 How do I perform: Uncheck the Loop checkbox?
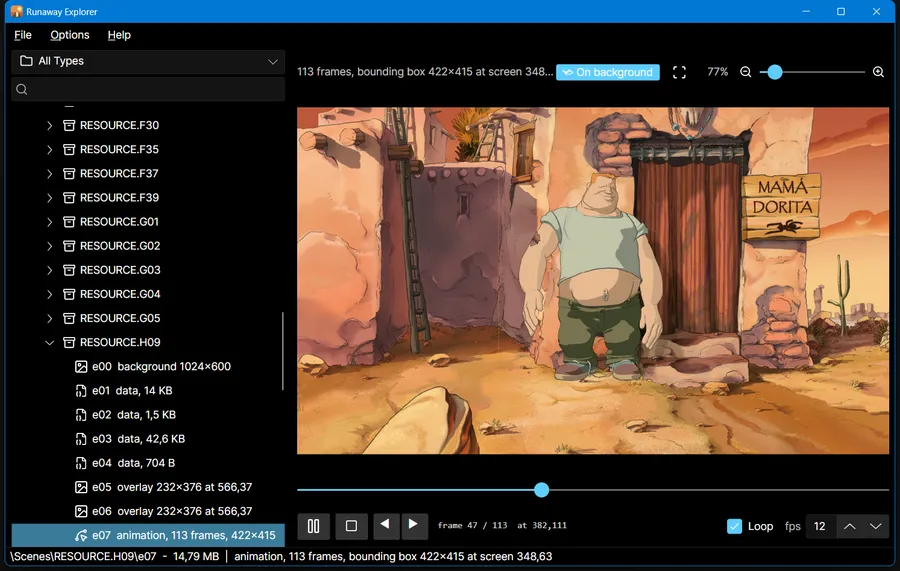point(734,526)
